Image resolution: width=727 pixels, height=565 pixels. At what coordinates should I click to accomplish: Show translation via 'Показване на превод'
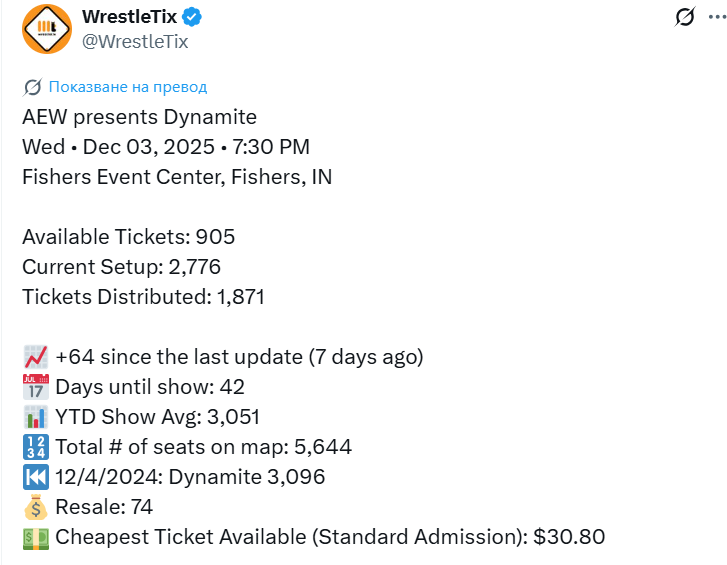point(128,87)
